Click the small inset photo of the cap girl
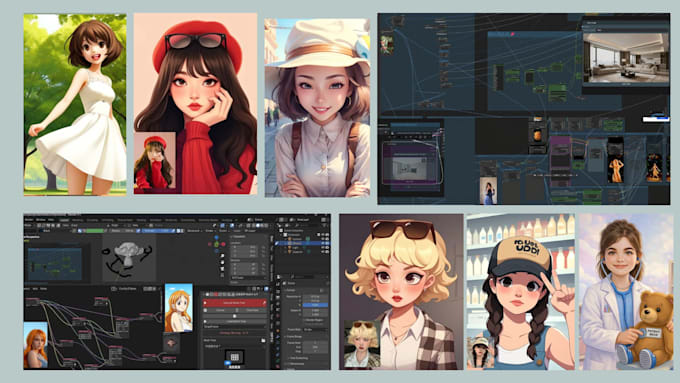The height and width of the screenshot is (383, 680). pos(481,352)
